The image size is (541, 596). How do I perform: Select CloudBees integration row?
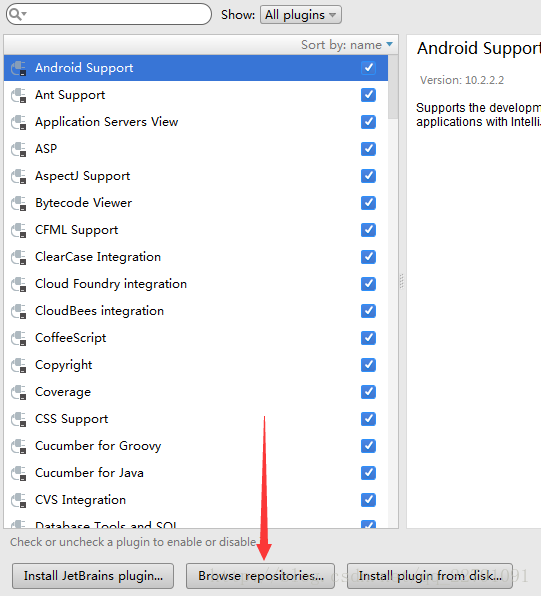(x=196, y=311)
